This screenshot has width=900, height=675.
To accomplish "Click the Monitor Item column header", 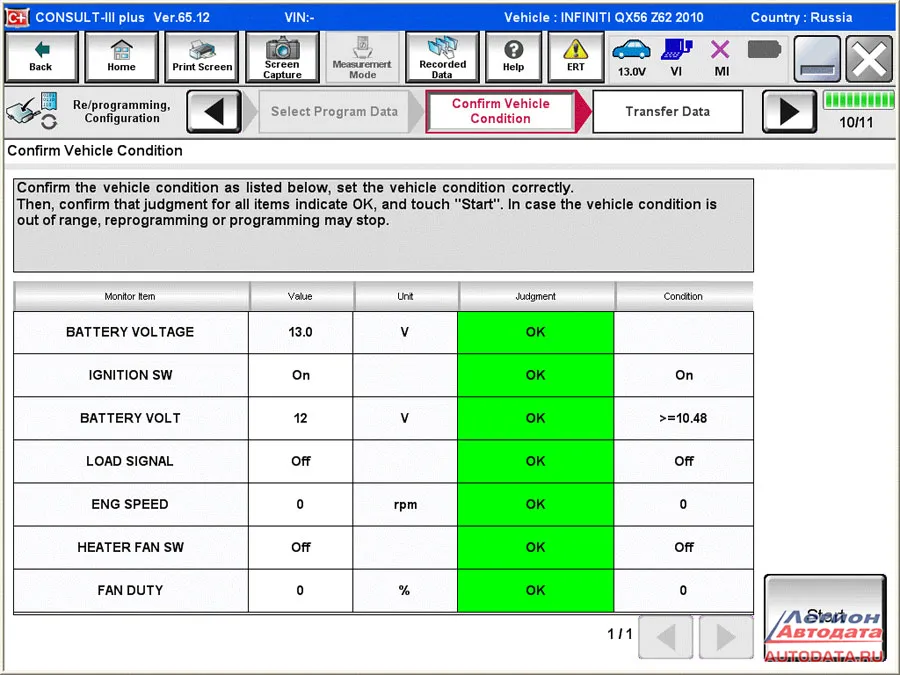I will 131,296.
